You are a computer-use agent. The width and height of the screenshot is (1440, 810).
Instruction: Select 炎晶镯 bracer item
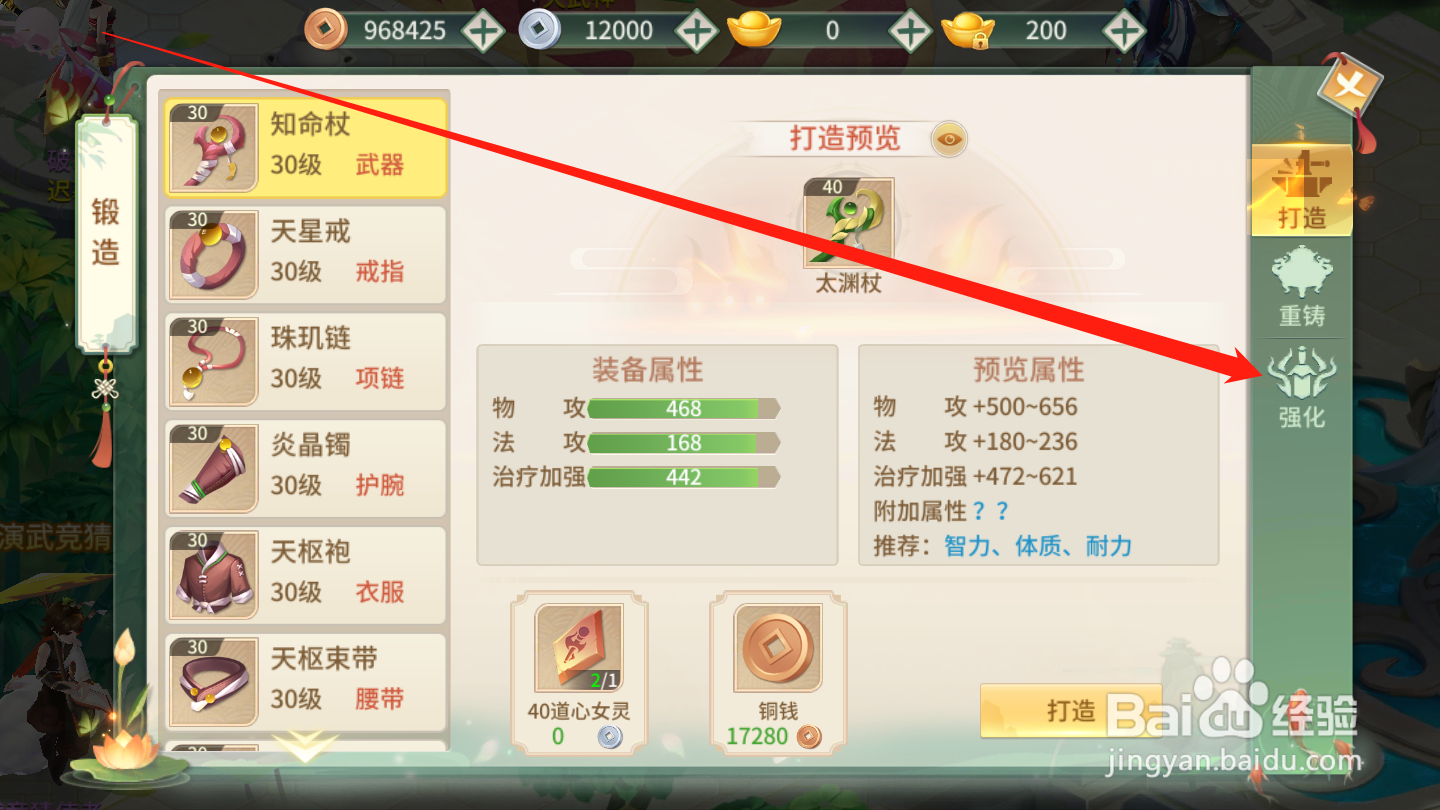[x=305, y=468]
